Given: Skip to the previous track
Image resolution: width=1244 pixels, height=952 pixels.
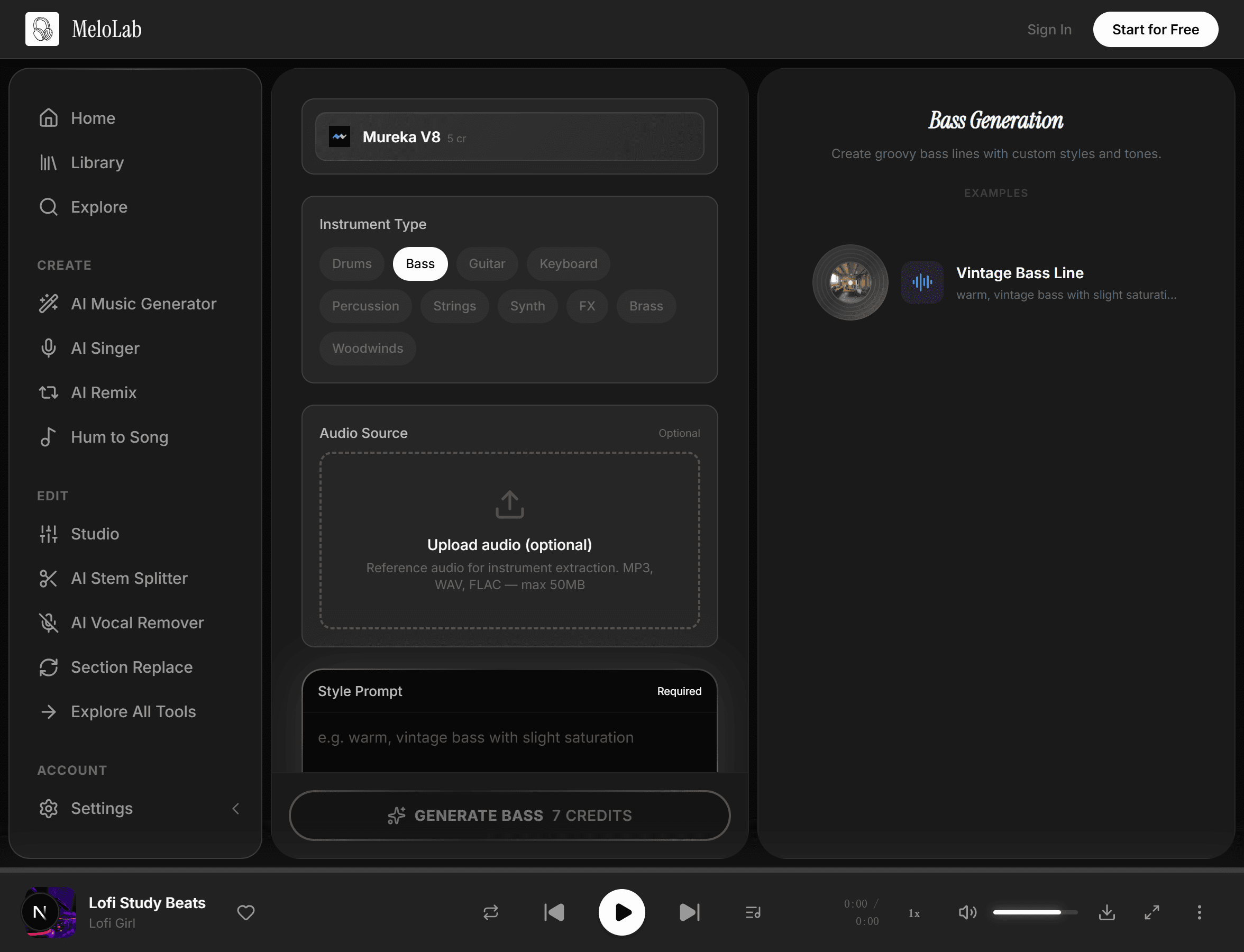Looking at the screenshot, I should click(554, 912).
